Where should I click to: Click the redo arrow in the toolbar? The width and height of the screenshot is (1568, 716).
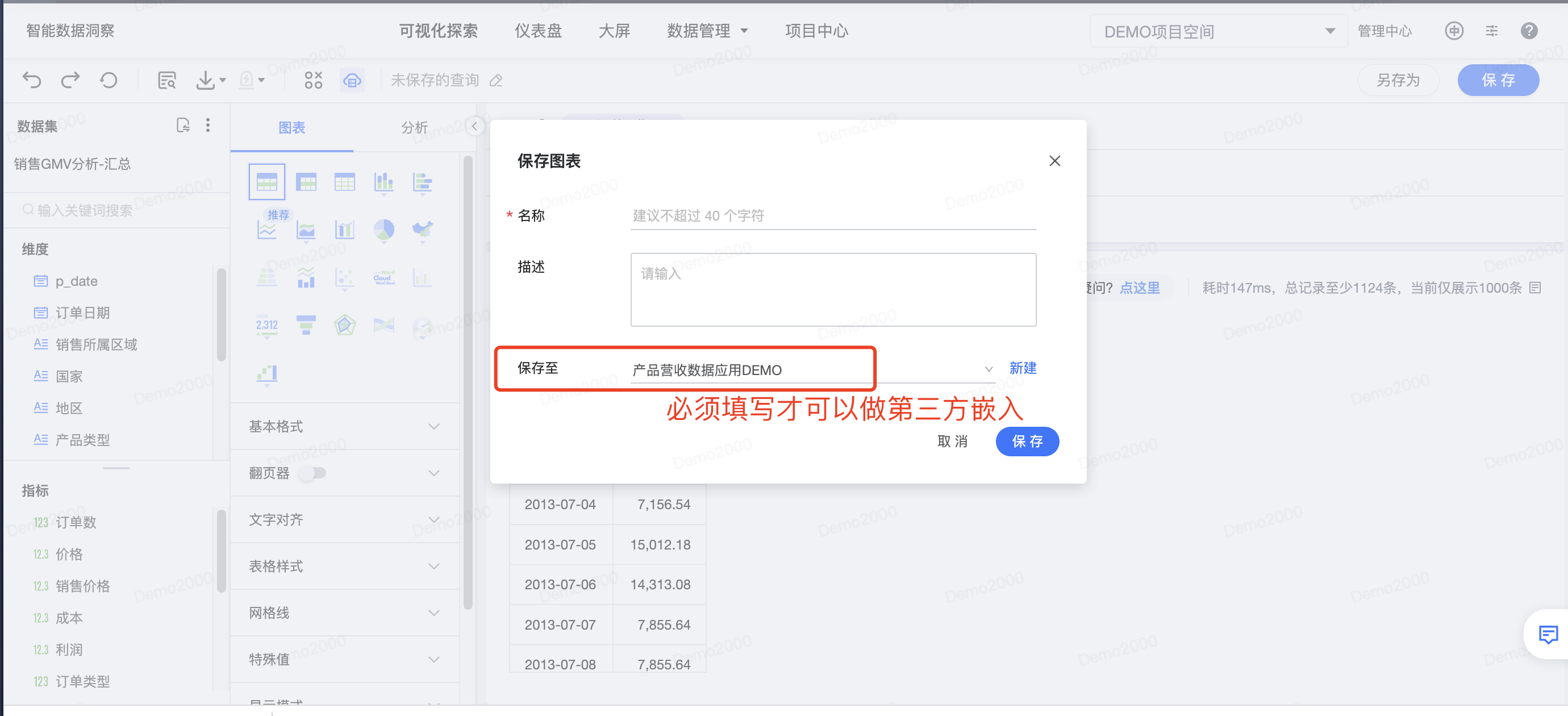(70, 80)
